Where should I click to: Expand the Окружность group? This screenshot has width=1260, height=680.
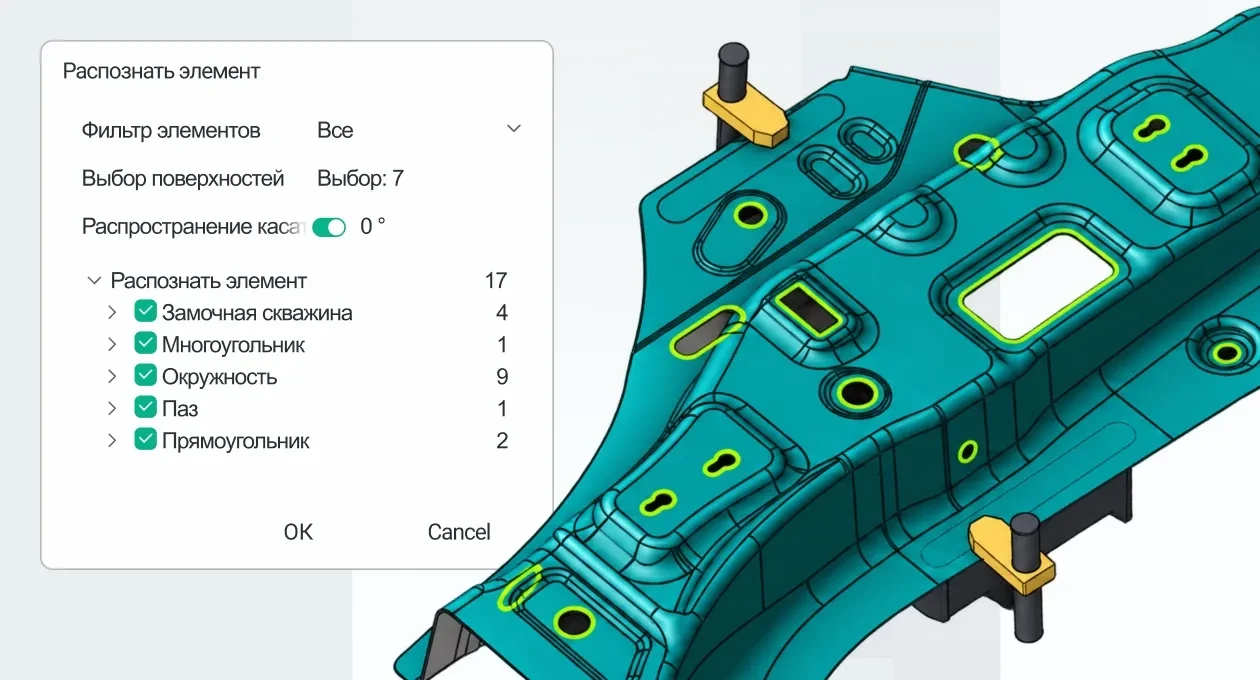pyautogui.click(x=112, y=377)
